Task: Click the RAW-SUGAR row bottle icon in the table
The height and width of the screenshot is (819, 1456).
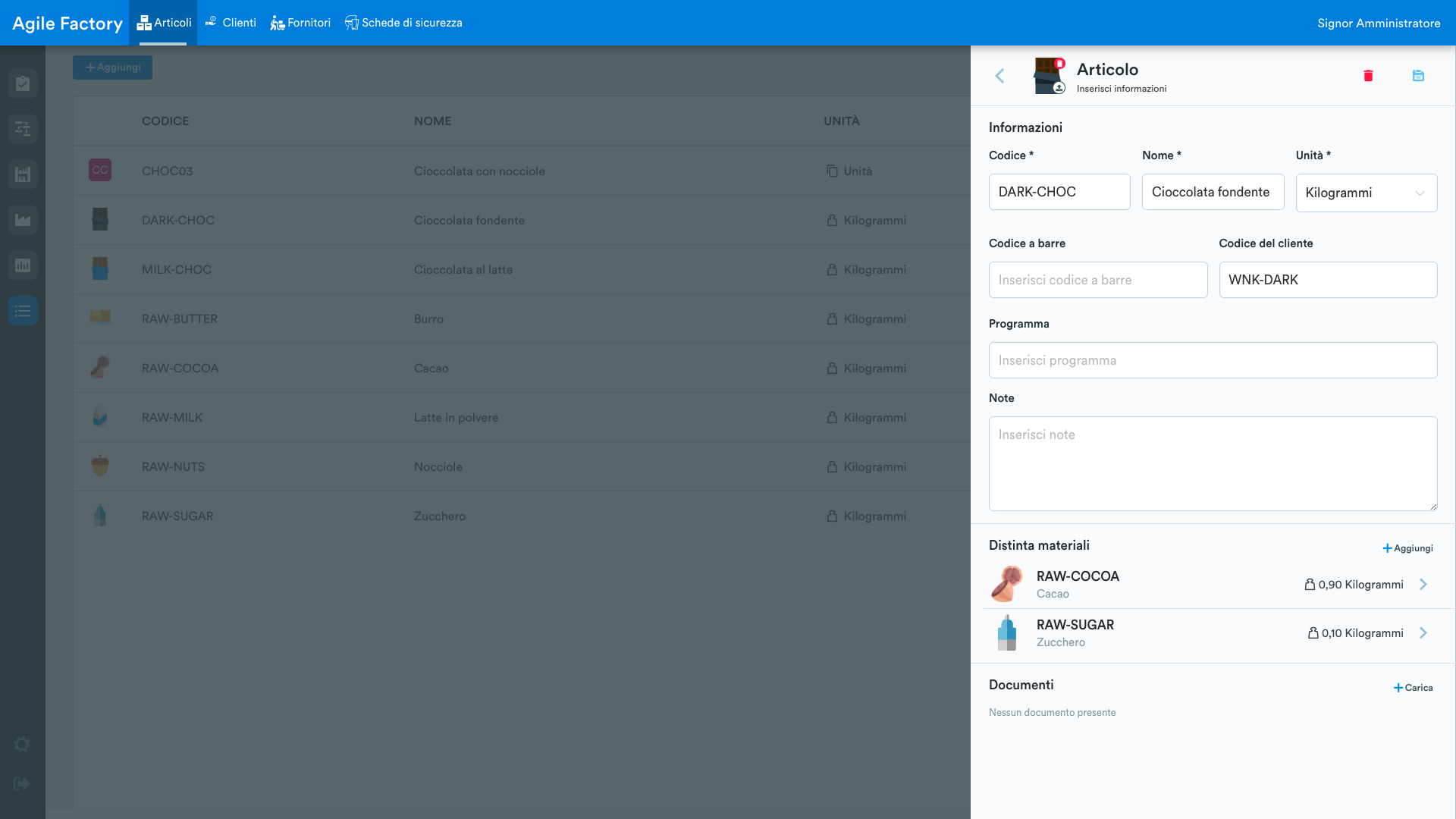Action: (100, 515)
